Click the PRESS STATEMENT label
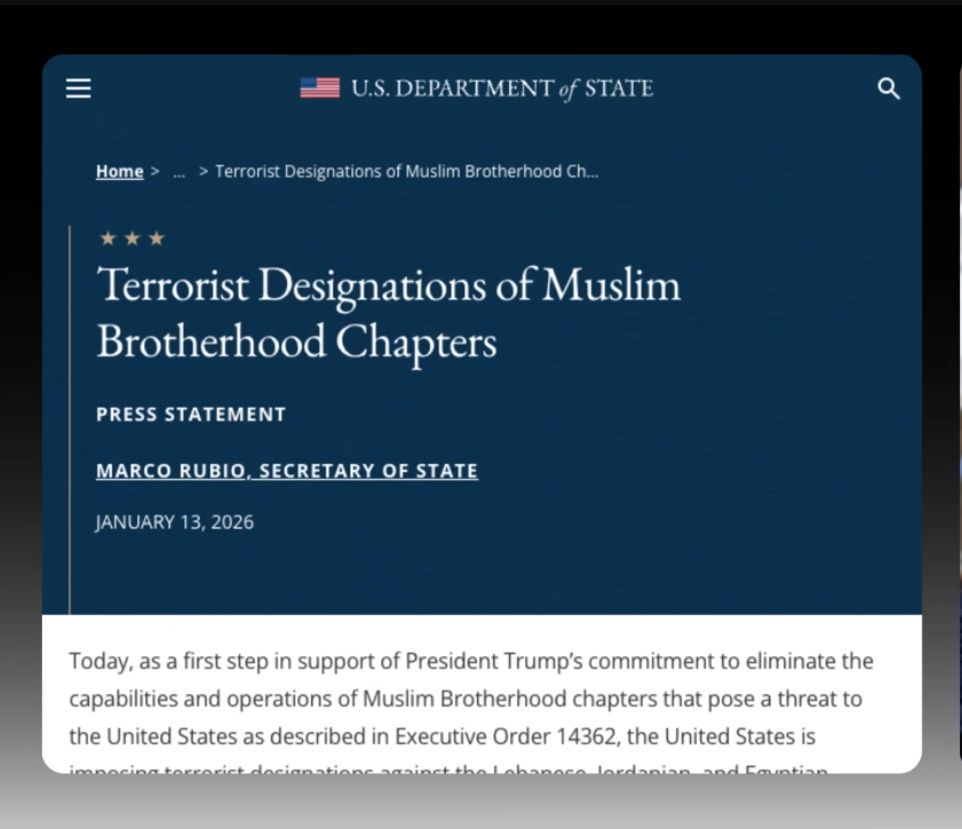The width and height of the screenshot is (962, 829). 191,414
